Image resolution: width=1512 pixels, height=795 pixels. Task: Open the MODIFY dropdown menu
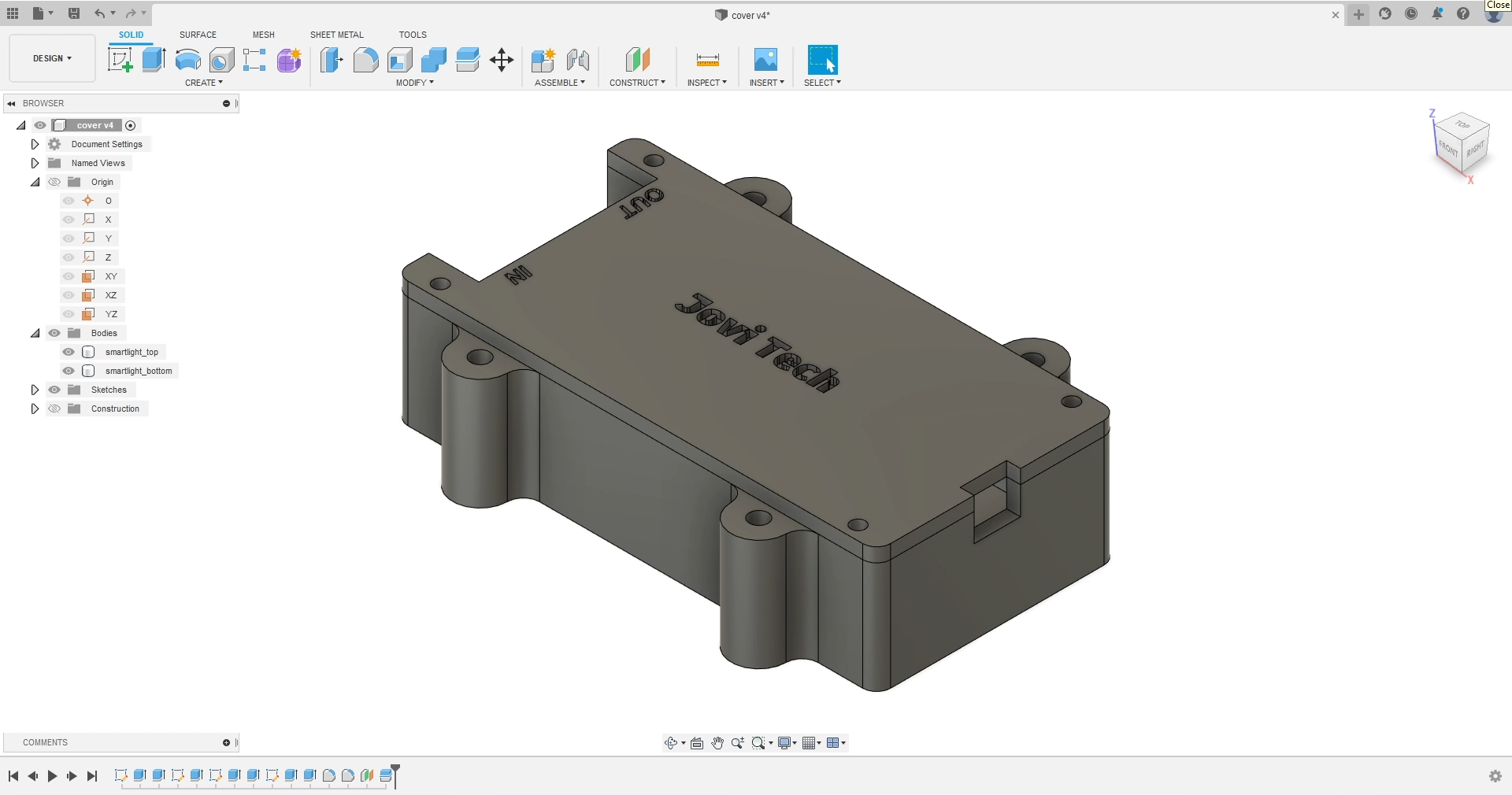point(415,83)
